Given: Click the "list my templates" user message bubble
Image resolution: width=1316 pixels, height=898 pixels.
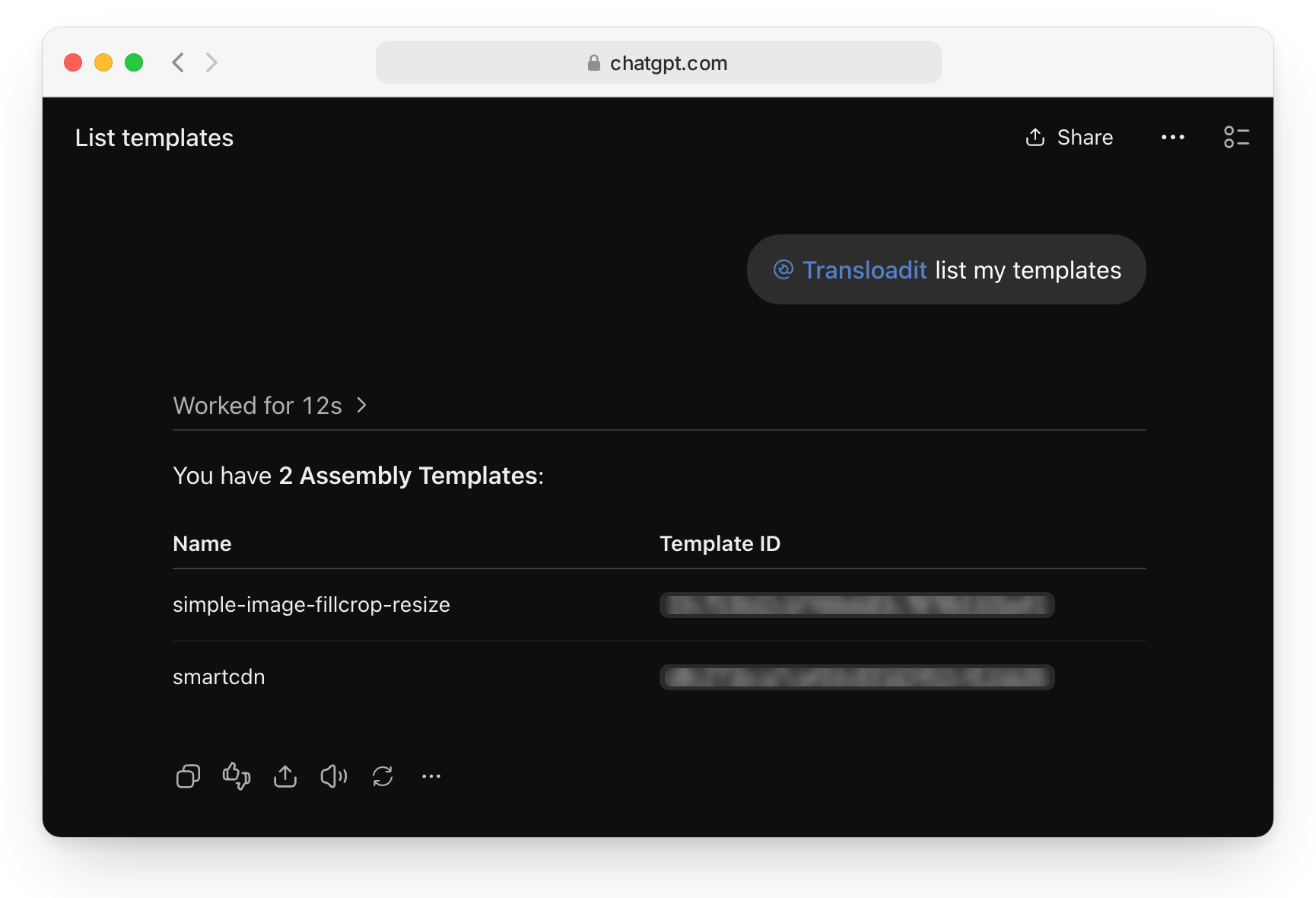Looking at the screenshot, I should coord(946,269).
